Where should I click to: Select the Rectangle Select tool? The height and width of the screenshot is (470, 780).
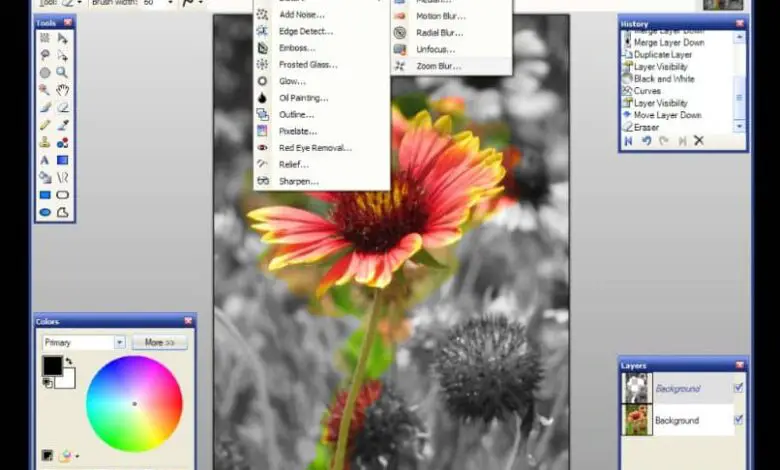(45, 38)
